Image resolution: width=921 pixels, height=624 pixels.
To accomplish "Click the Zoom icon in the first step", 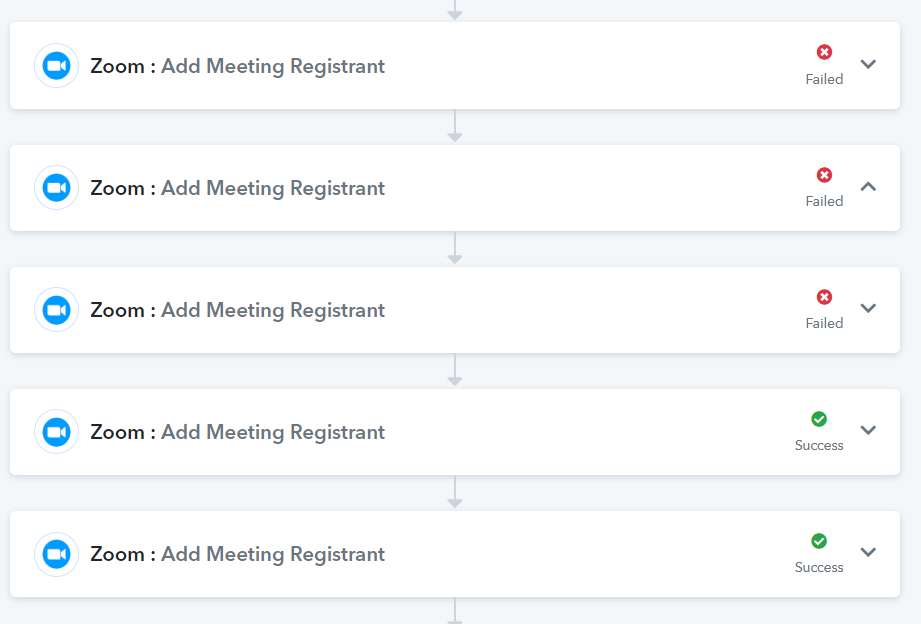I will coord(56,66).
